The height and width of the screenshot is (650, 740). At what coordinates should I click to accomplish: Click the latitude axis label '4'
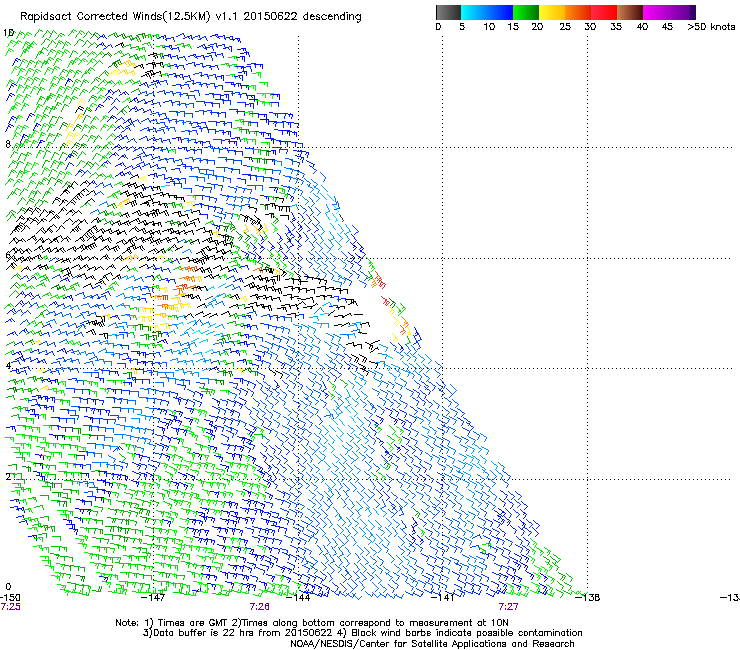pos(8,365)
